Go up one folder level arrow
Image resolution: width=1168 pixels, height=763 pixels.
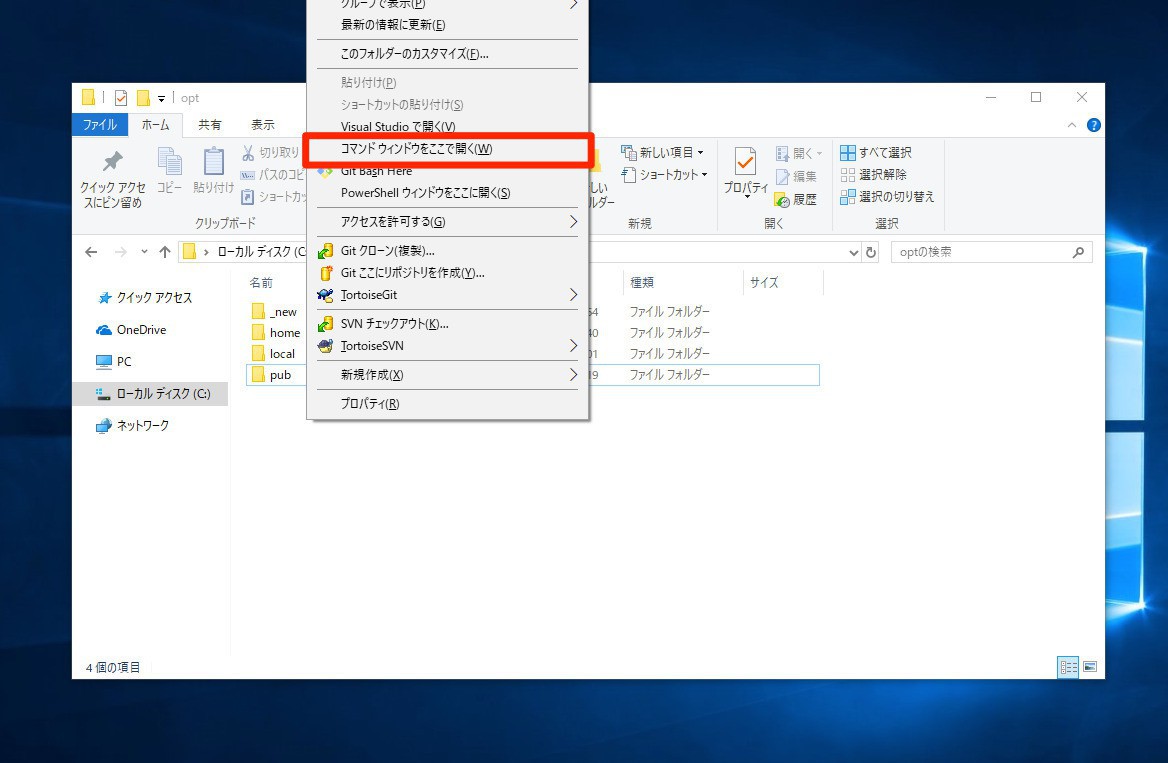(165, 252)
